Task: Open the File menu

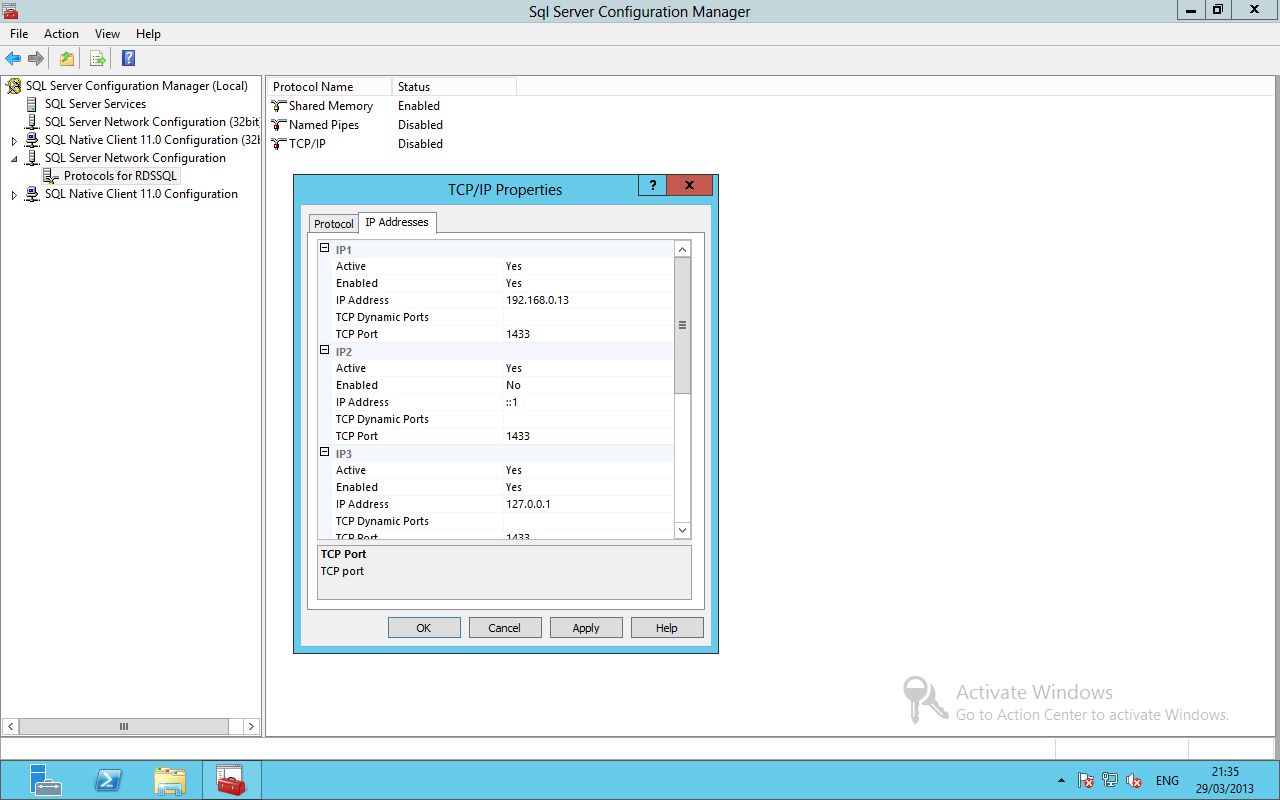Action: coord(19,34)
